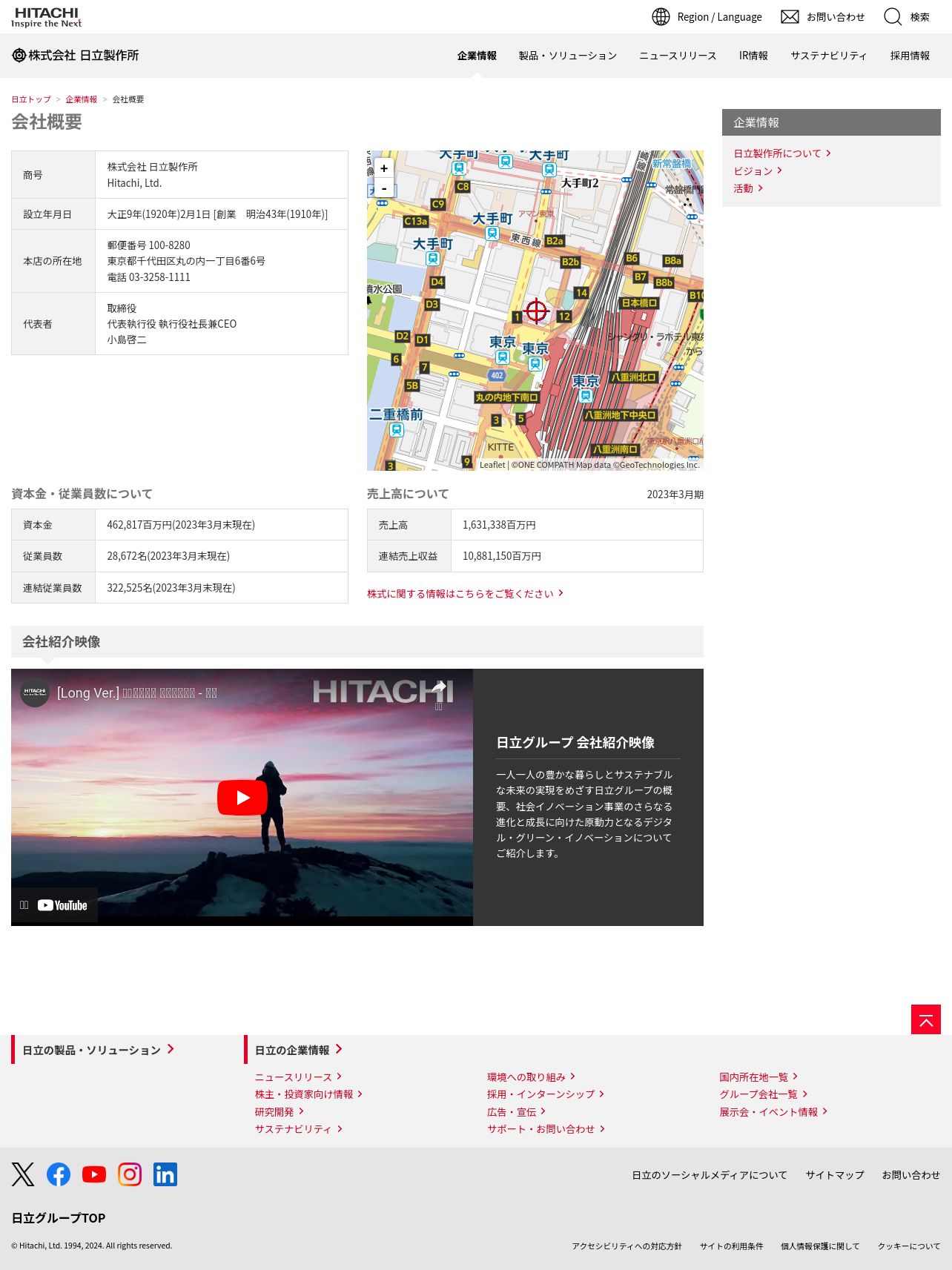952x1270 pixels.
Task: Open Hitachi X (Twitter) social icon
Action: [23, 1174]
